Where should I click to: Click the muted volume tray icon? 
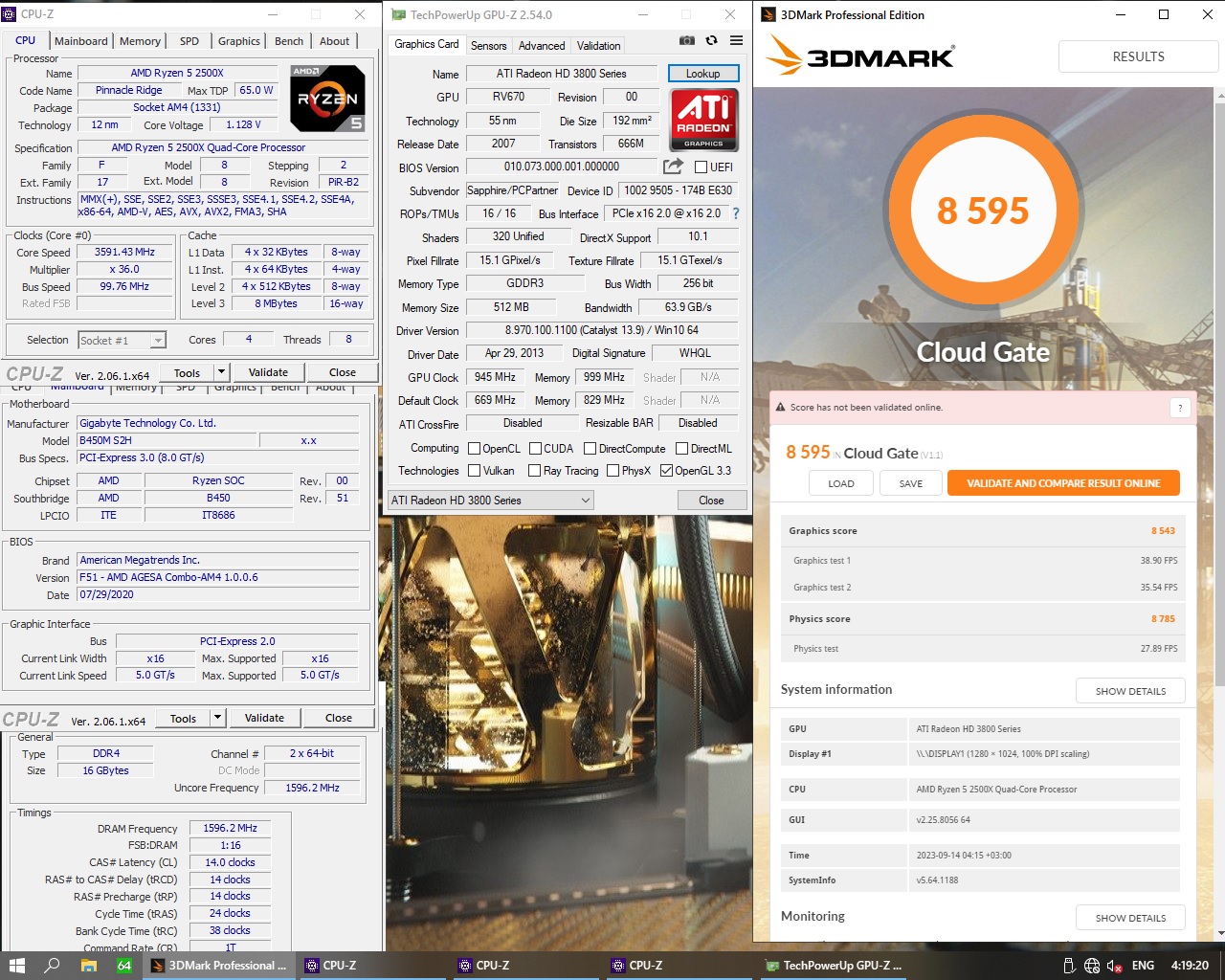1114,966
